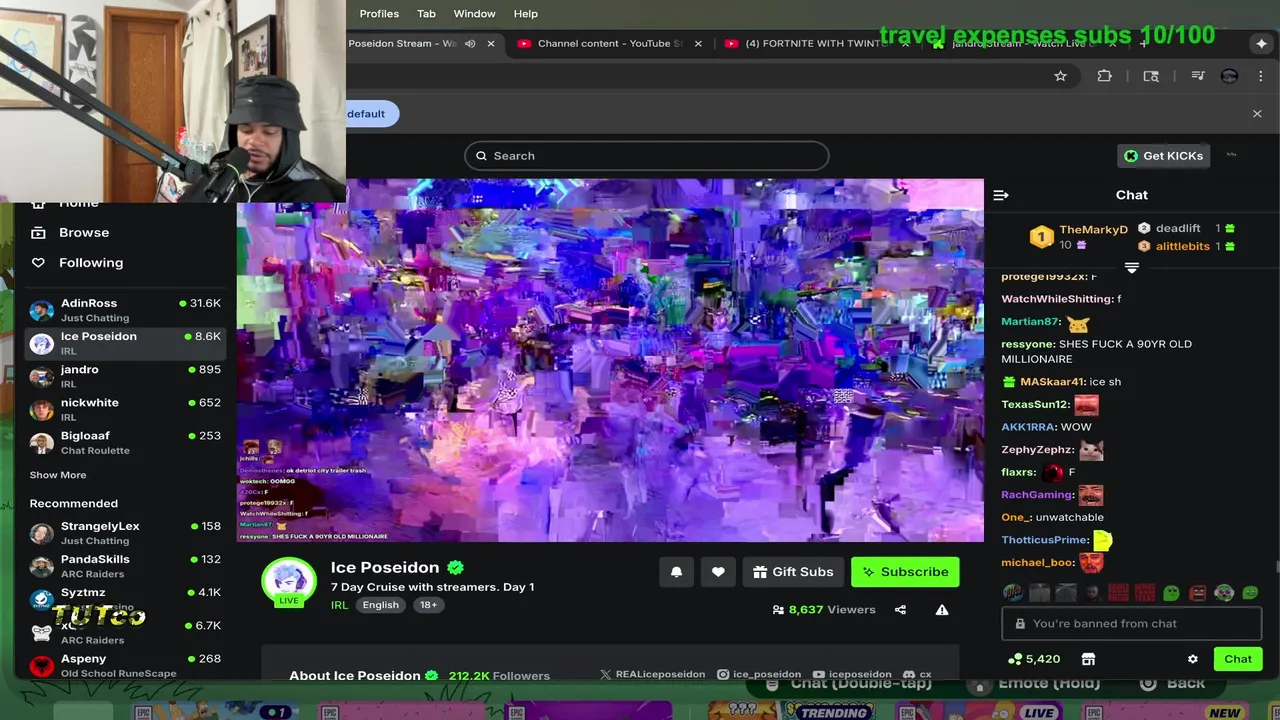Close the Poseidon Stream browser tab
Viewport: 1280px width, 720px height.
point(491,44)
